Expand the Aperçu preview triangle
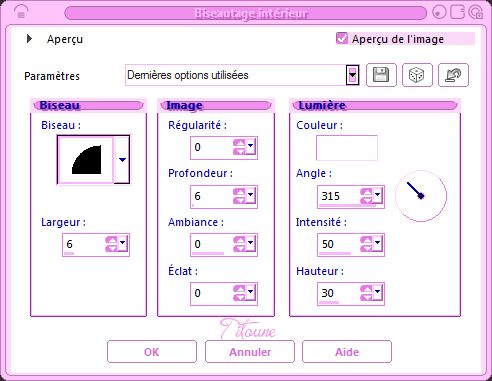Screen dimensions: 492x381 pyautogui.click(x=29, y=39)
